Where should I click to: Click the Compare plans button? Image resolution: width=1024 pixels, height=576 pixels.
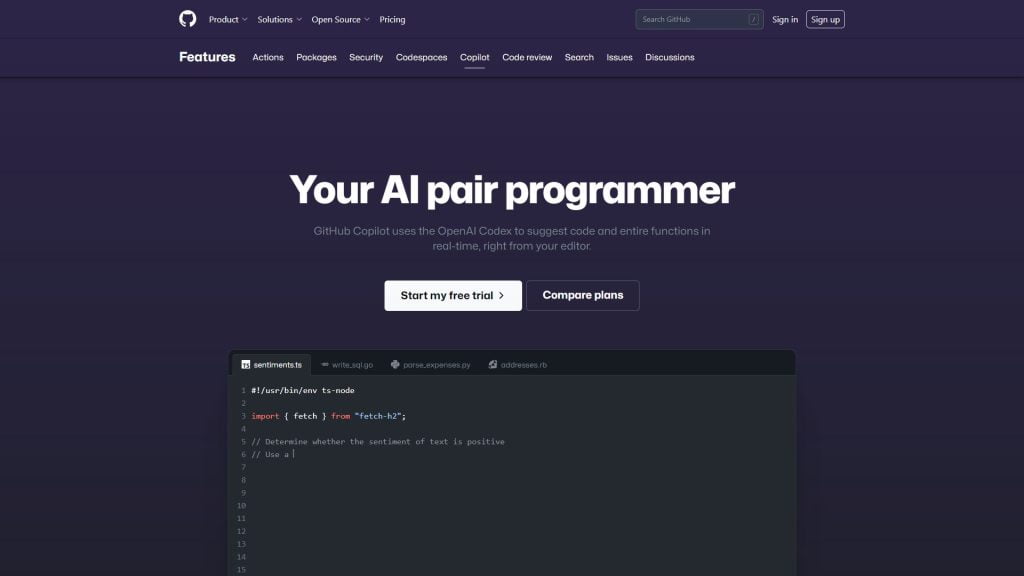pos(582,295)
